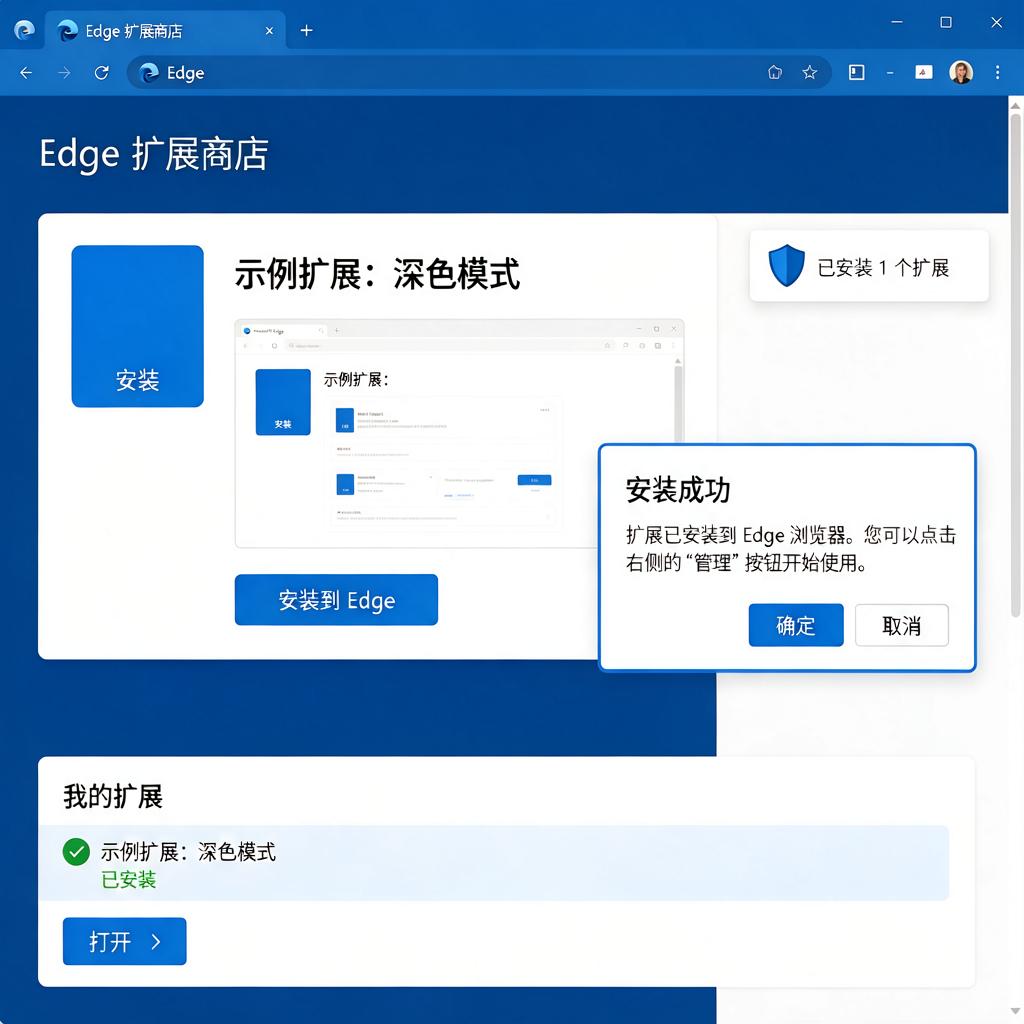
Task: Go forward using the forward arrow
Action: [x=64, y=72]
